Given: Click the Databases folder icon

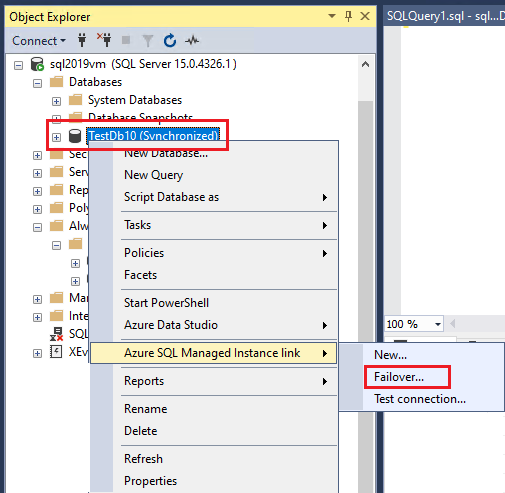Looking at the screenshot, I should 56,82.
